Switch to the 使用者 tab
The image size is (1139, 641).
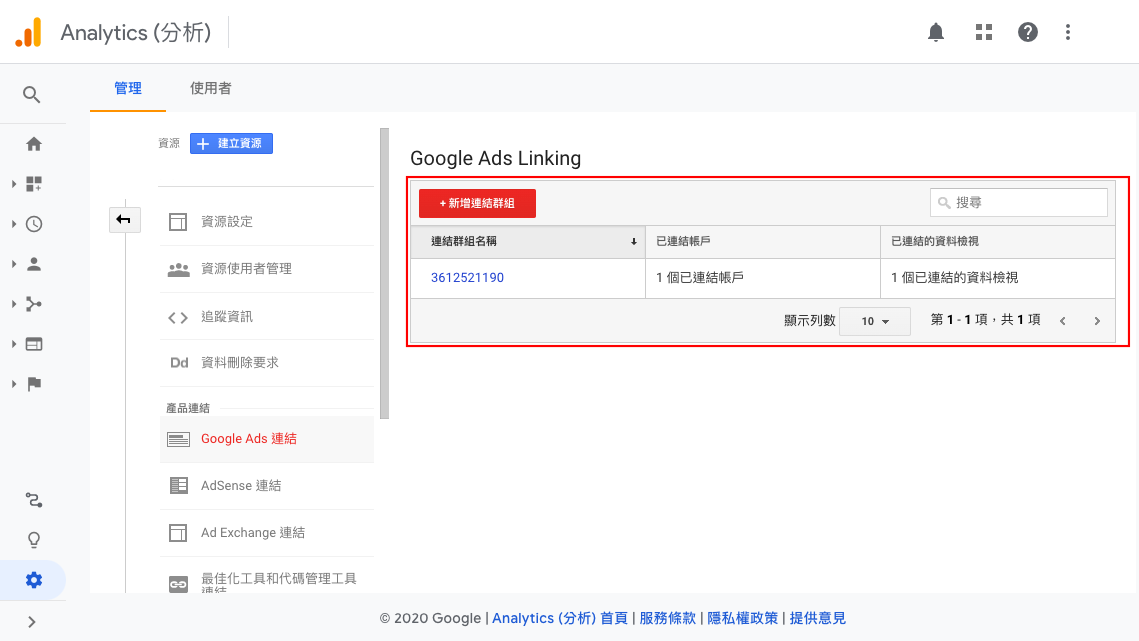[x=211, y=89]
